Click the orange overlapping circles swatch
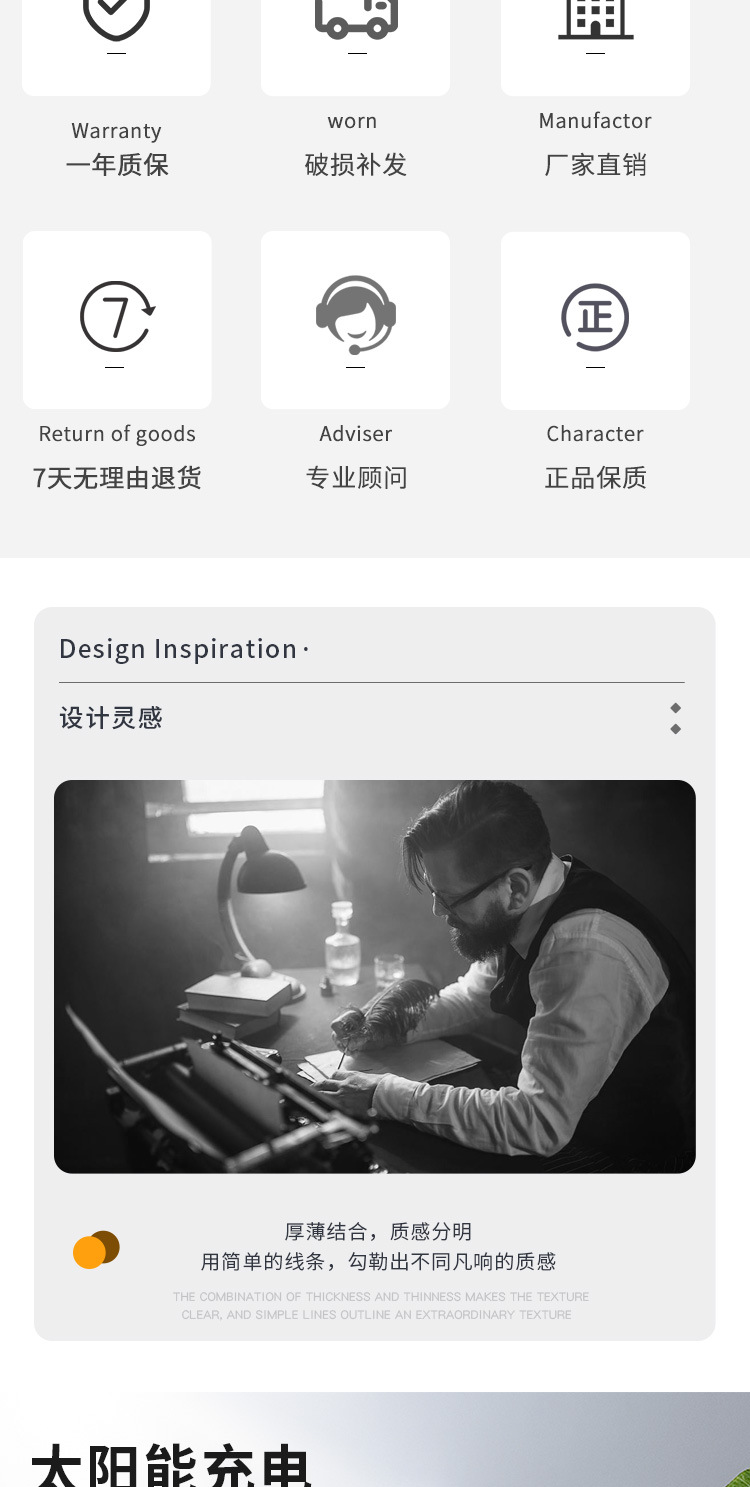 click(x=96, y=1250)
